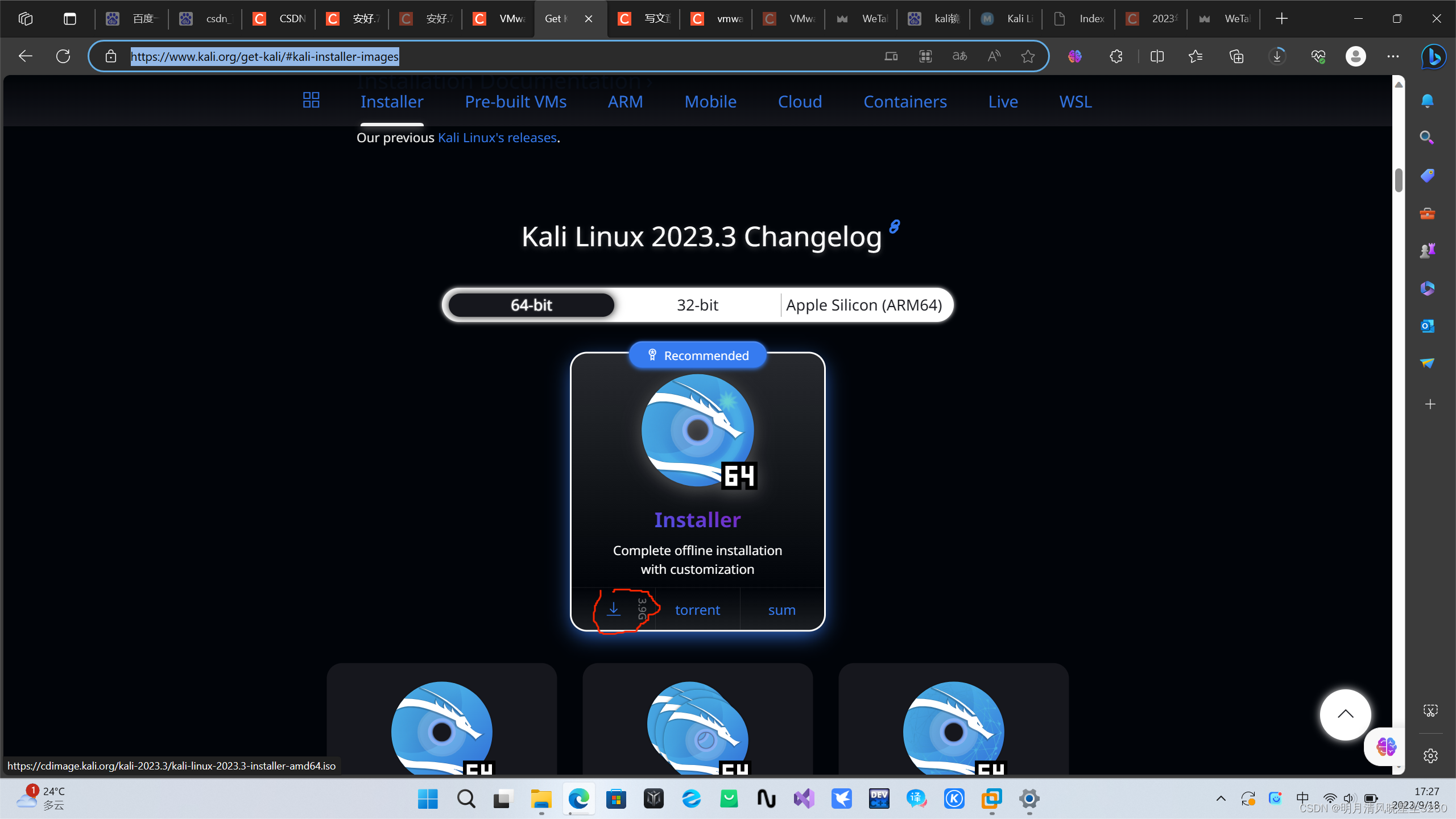Open the tab actions menu icon

tap(70, 19)
